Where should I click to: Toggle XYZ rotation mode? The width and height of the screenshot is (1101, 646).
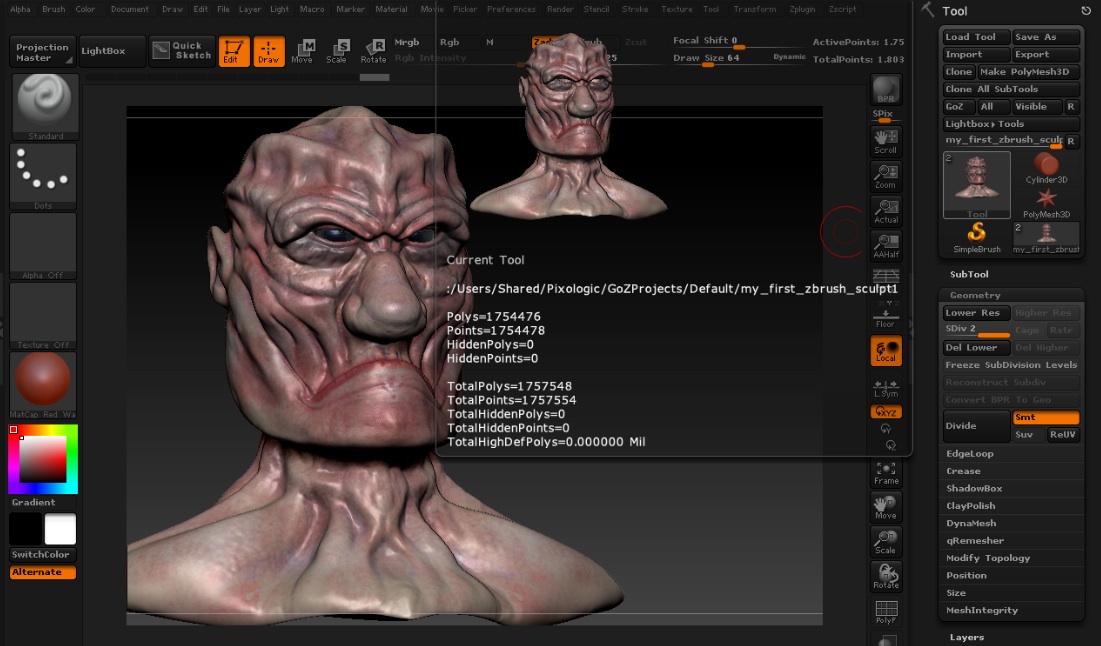(886, 412)
